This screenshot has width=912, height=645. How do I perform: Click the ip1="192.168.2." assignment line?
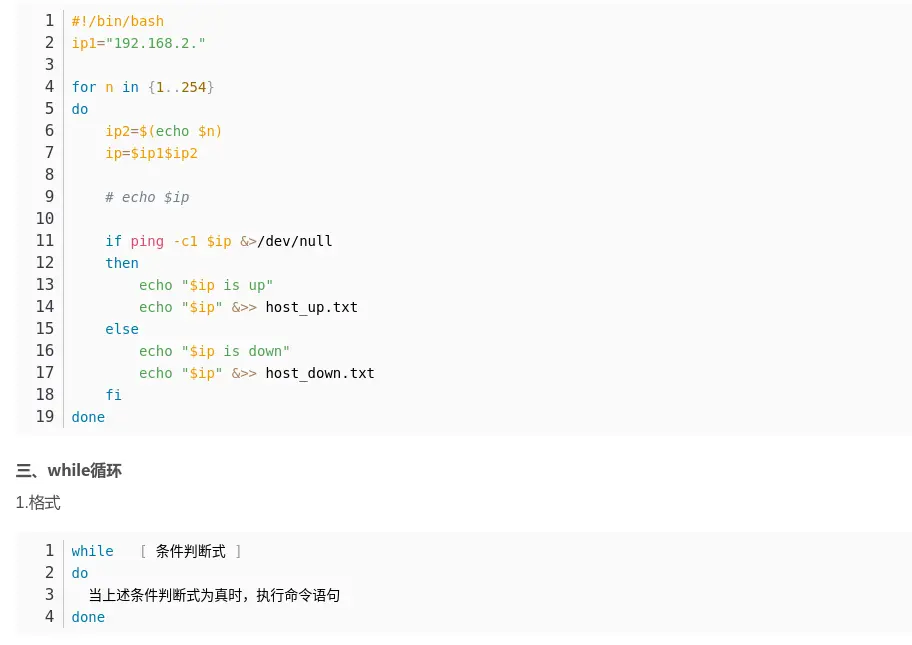pyautogui.click(x=138, y=43)
